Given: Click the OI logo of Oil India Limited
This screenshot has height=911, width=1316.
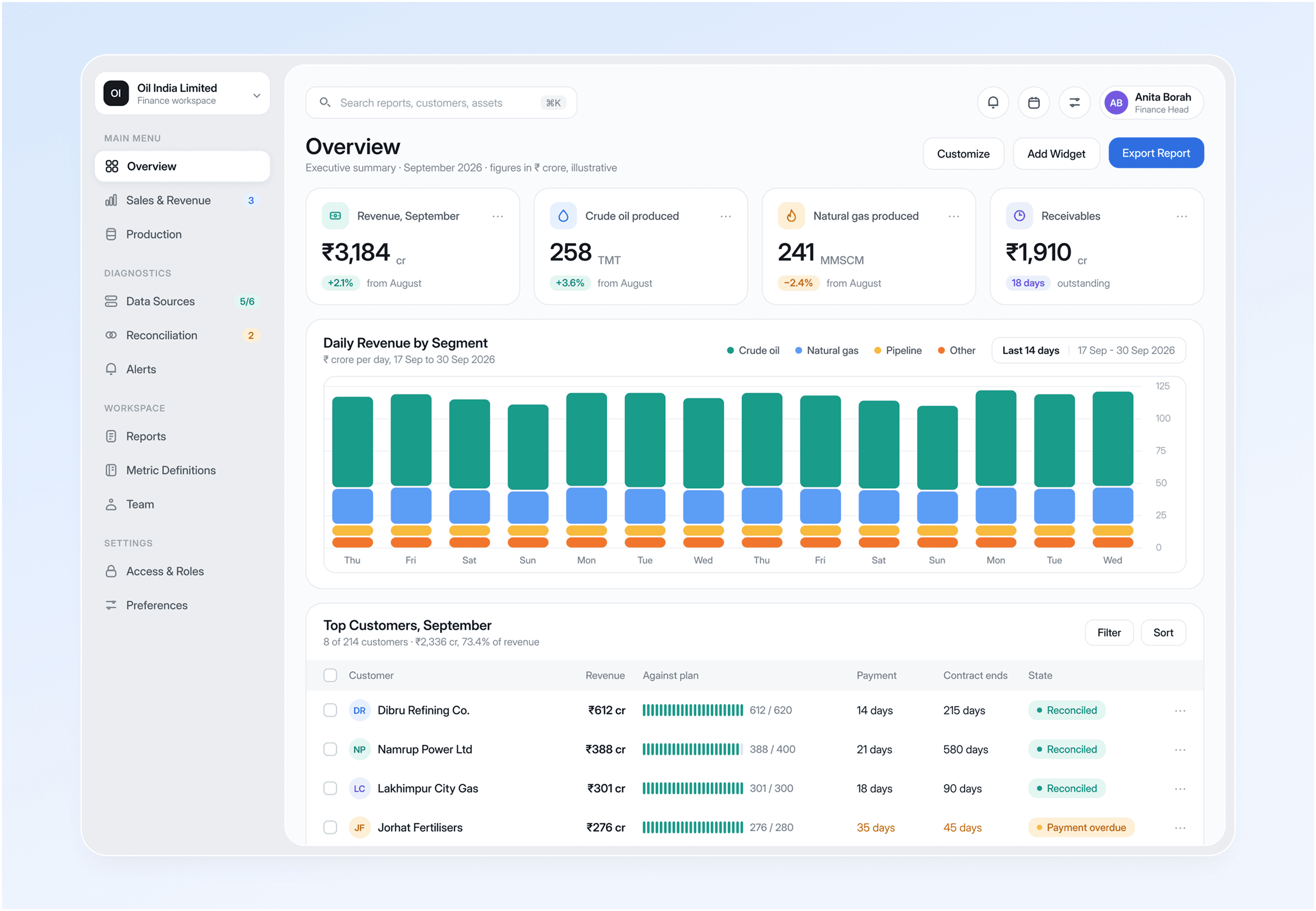Looking at the screenshot, I should [x=116, y=93].
